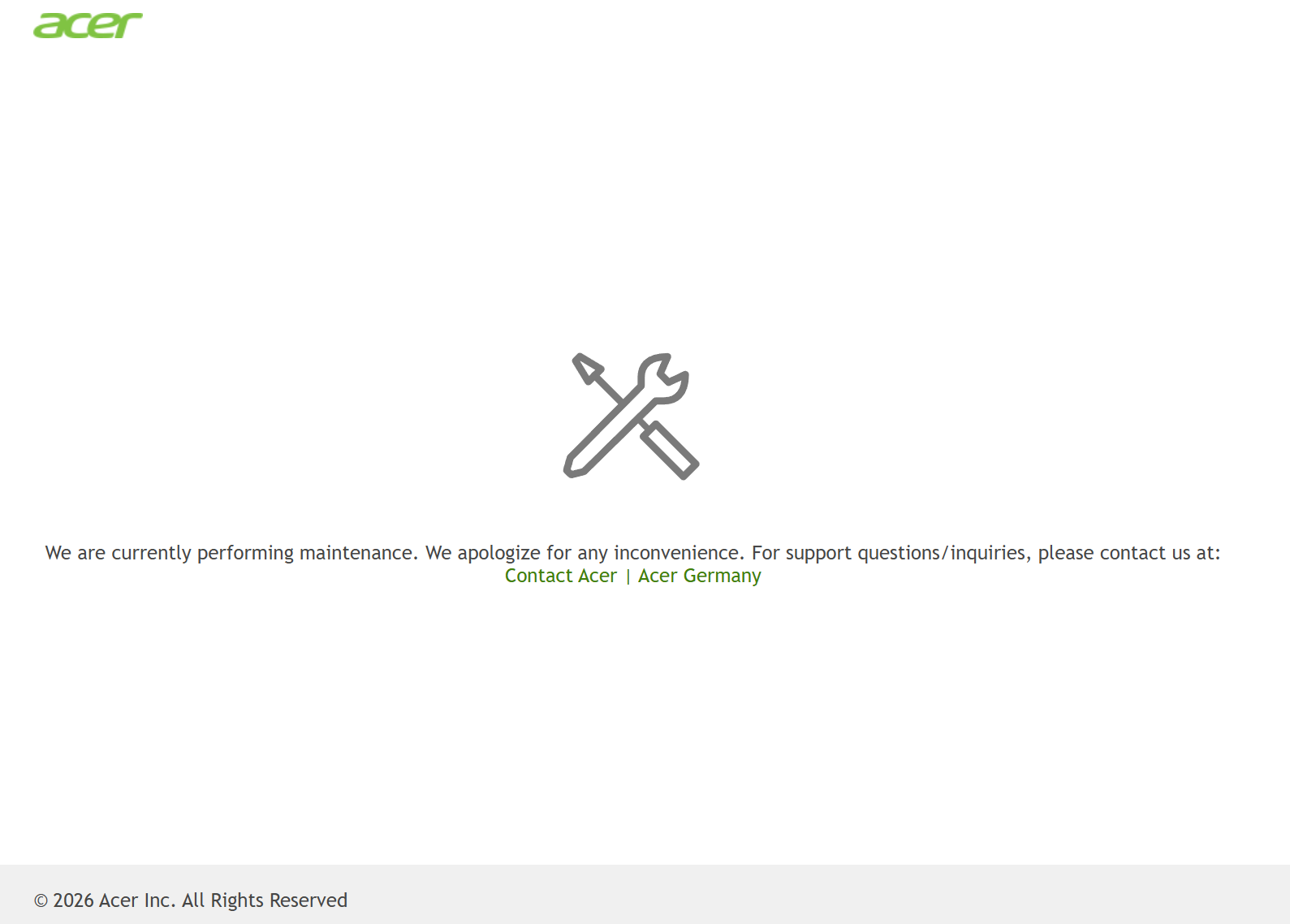
Task: Click "We apologize for any inconvenience" sentence
Action: [585, 553]
